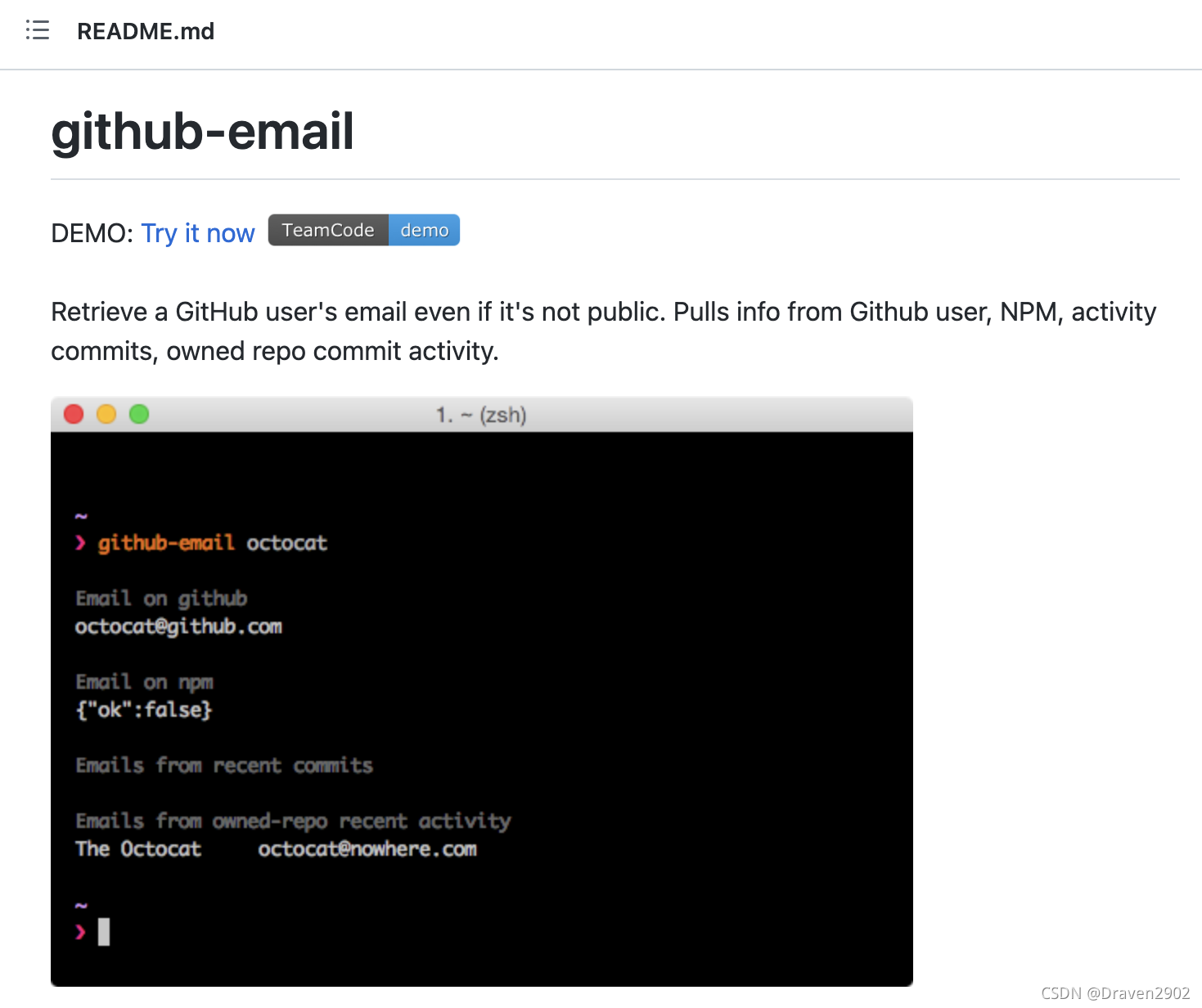The width and height of the screenshot is (1202, 1008).
Task: Click the TeamCode badge label
Action: (328, 230)
